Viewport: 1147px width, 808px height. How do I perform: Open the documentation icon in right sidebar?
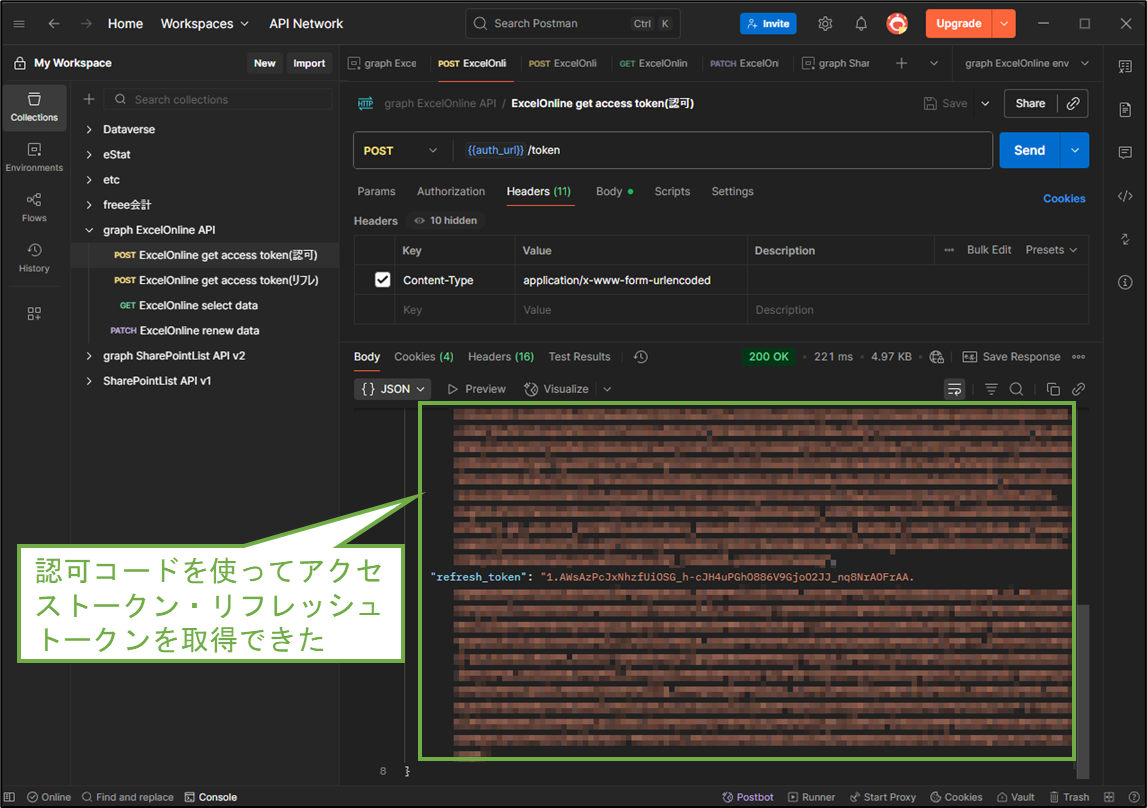pos(1125,110)
